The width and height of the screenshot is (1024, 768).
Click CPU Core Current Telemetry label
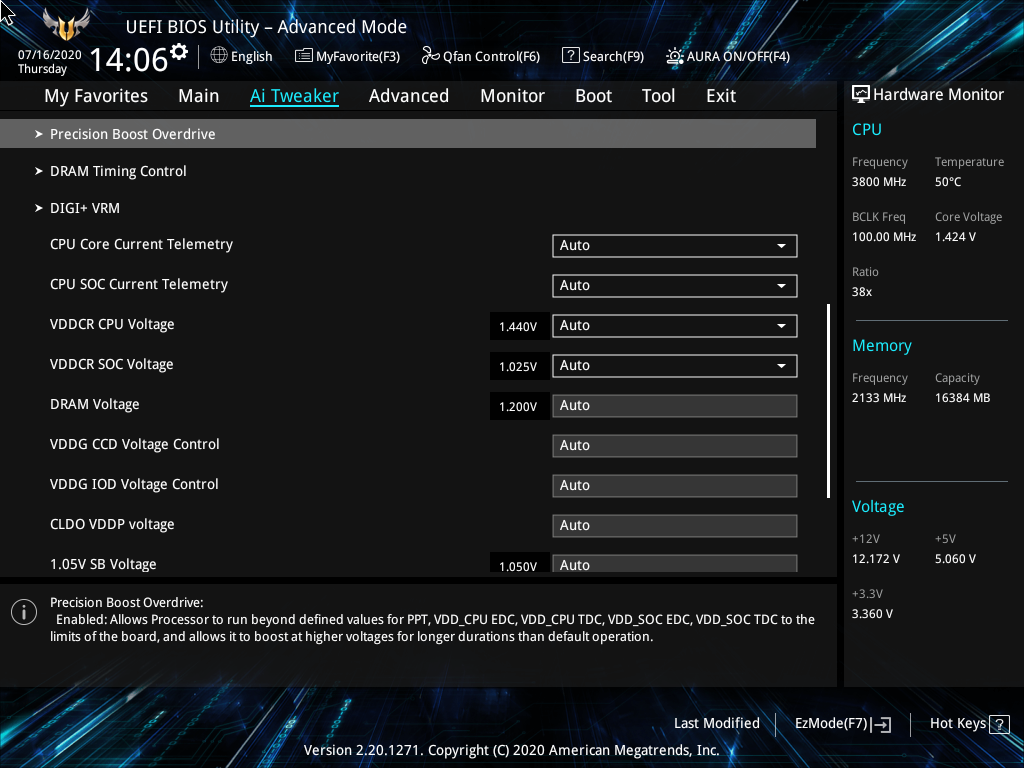coord(141,244)
